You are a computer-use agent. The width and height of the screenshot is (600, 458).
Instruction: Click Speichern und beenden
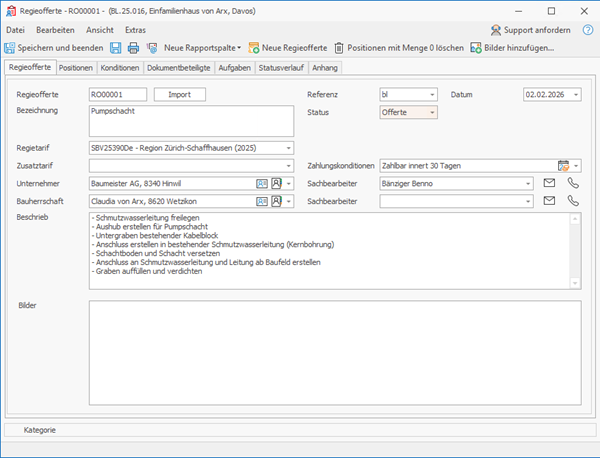pos(54,48)
